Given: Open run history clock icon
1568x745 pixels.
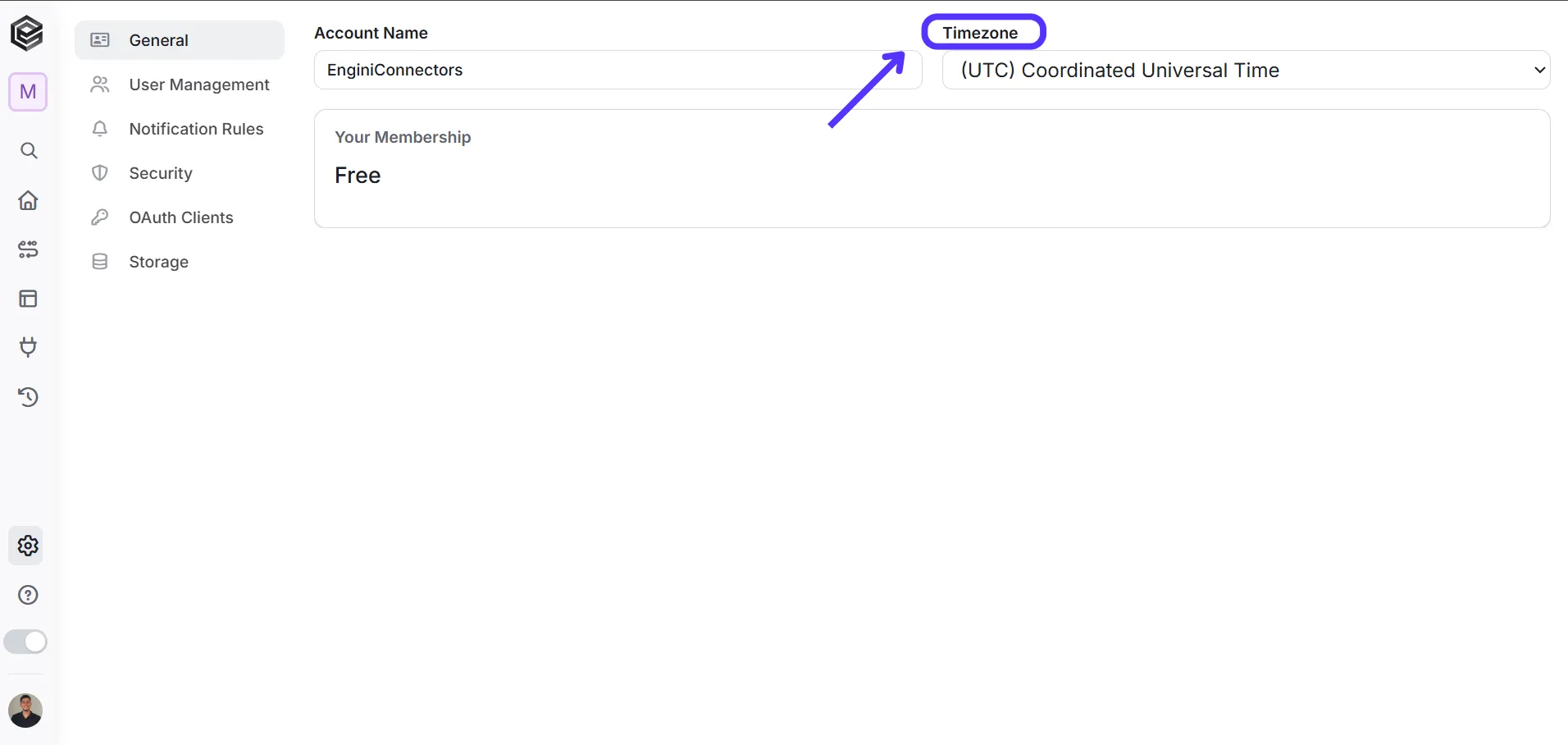Looking at the screenshot, I should 29,397.
